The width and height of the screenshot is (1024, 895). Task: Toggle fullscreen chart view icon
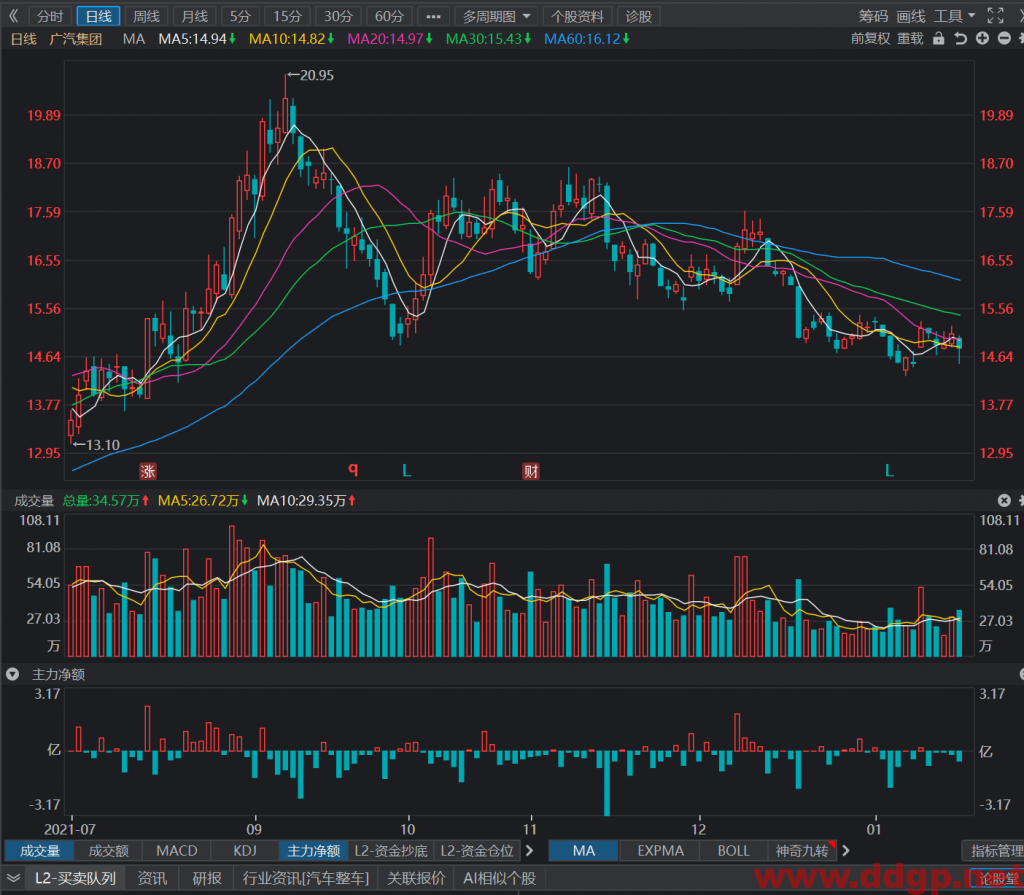[995, 16]
